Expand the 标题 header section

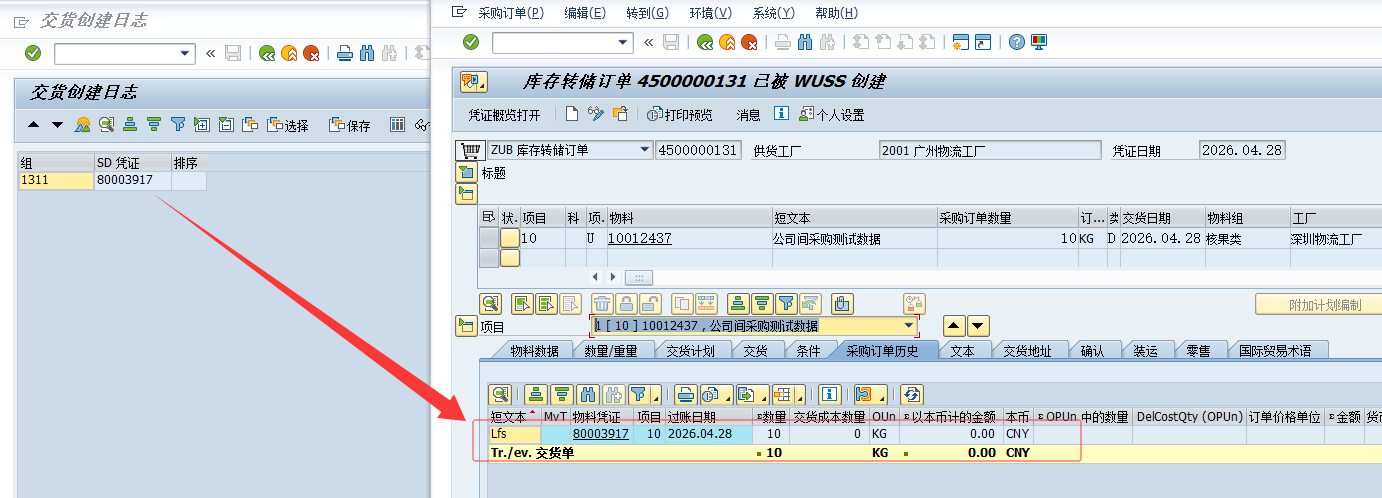tap(466, 173)
